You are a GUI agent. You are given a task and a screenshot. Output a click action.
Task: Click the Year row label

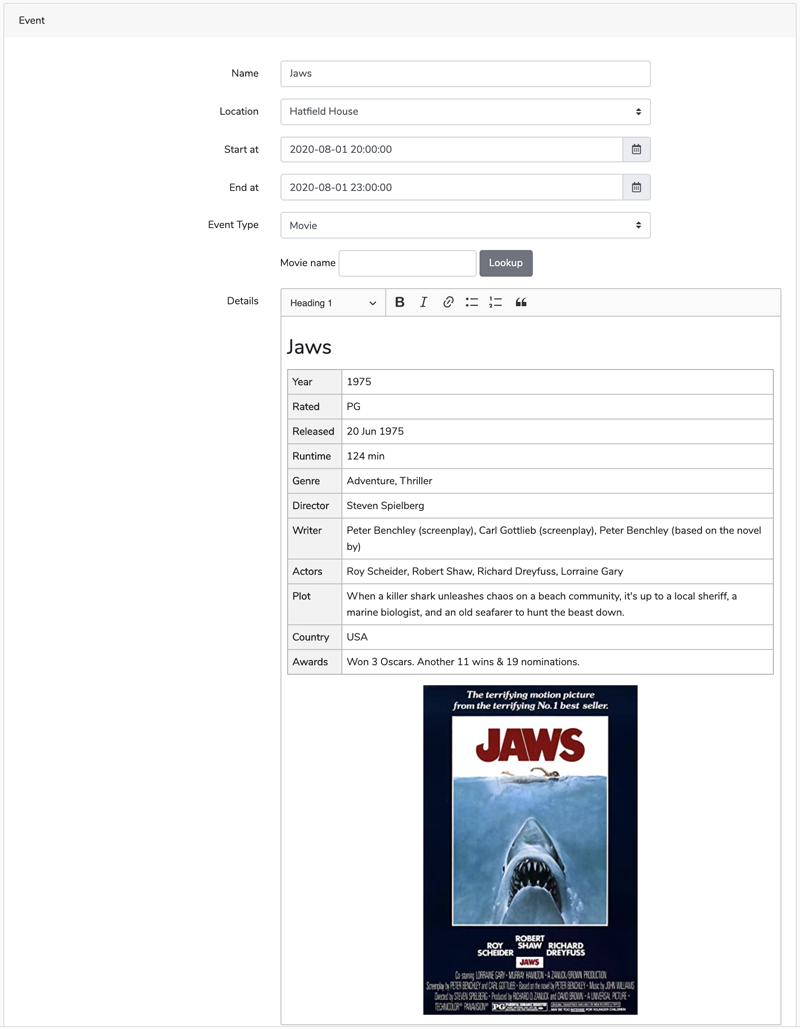tap(302, 382)
